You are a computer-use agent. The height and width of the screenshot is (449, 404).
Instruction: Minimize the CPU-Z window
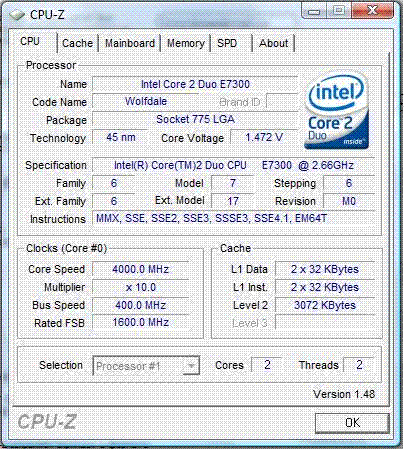pos(314,11)
